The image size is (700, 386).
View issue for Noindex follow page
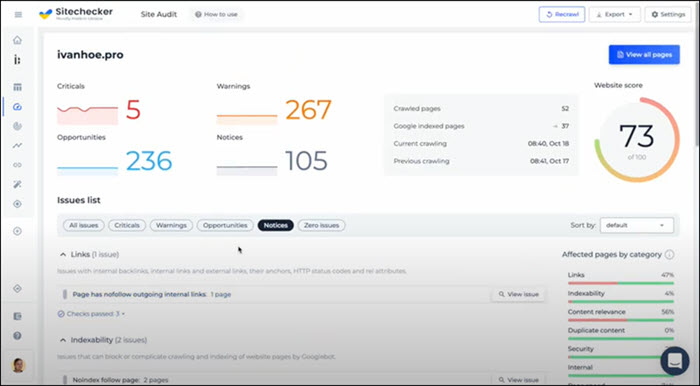(518, 380)
